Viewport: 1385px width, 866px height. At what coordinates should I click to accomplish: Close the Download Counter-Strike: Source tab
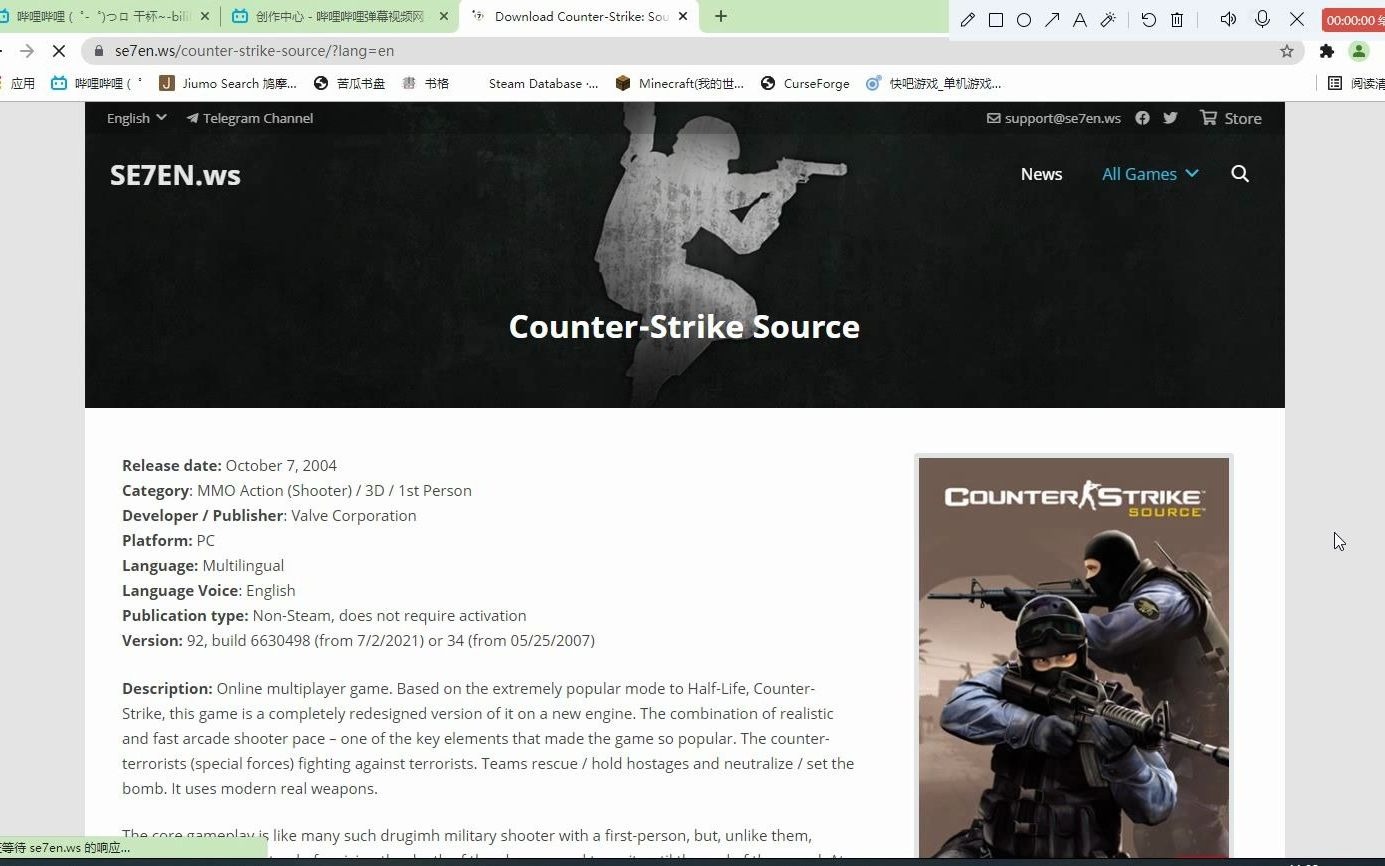pos(684,16)
